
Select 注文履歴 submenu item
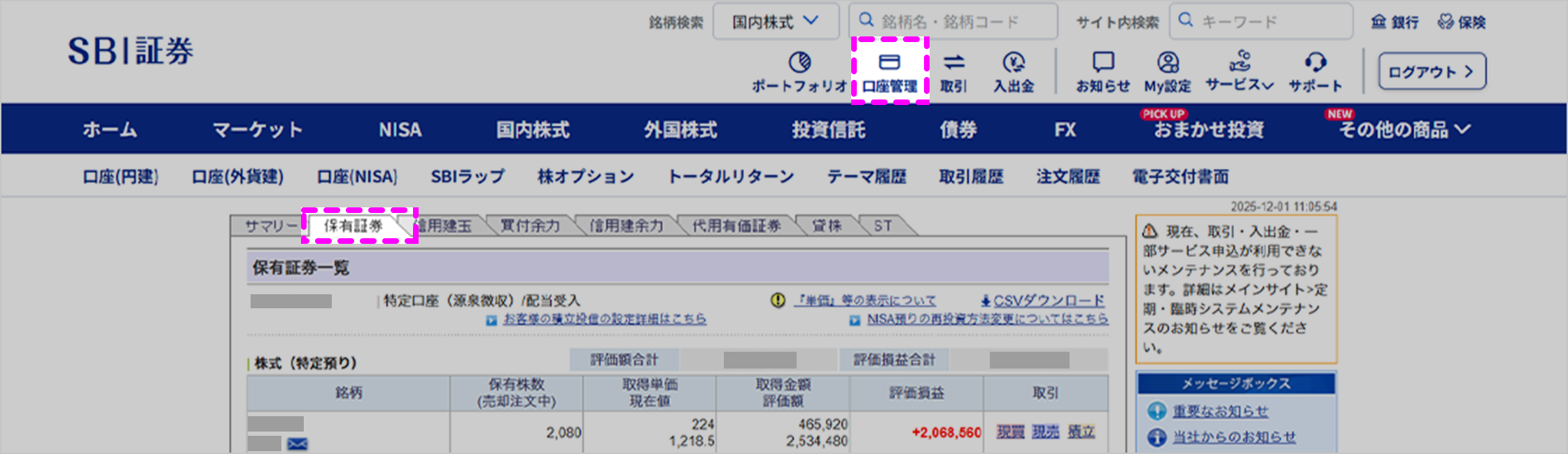click(x=1068, y=177)
